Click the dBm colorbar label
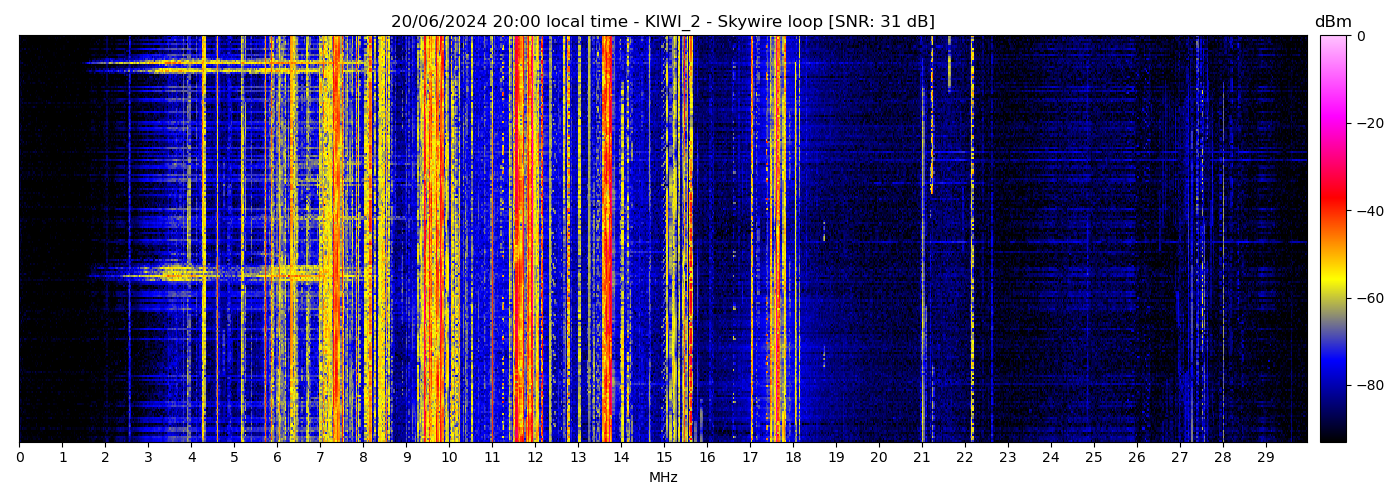The image size is (1400, 500). 1332,22
